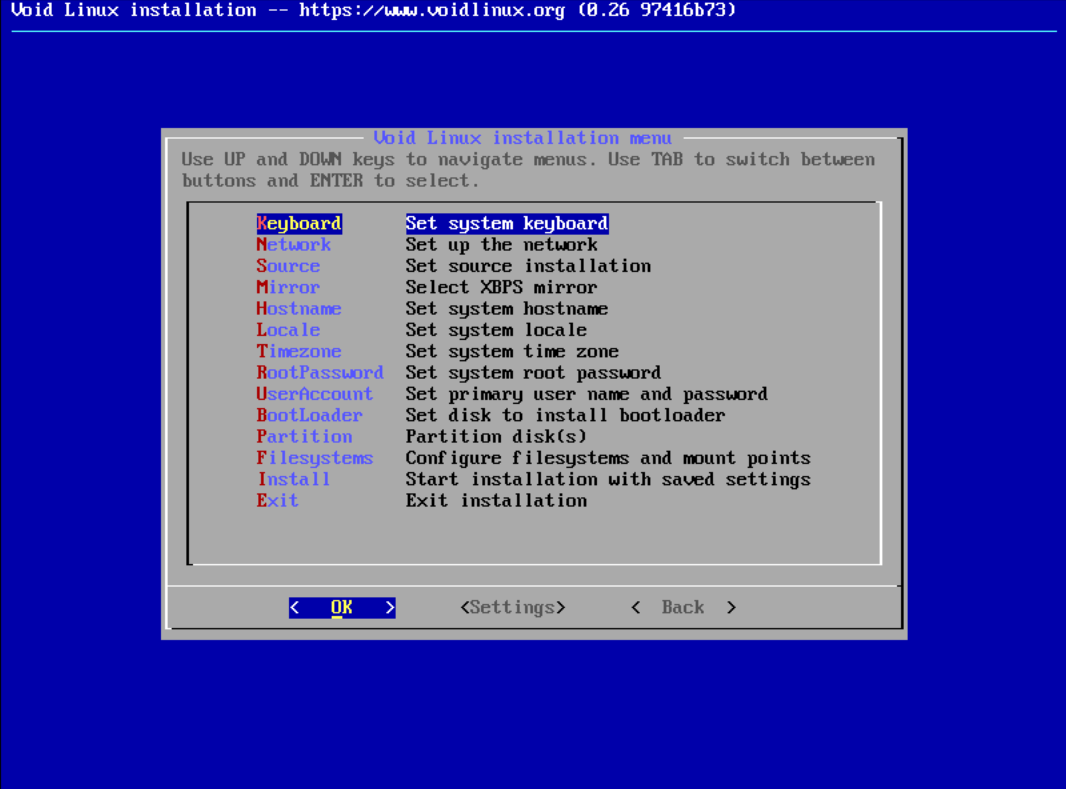This screenshot has width=1066, height=789.
Task: Choose the Exit menu entry
Action: (x=277, y=501)
